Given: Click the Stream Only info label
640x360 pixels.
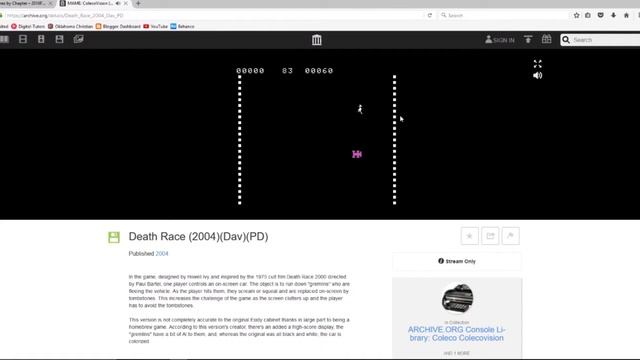Looking at the screenshot, I should coord(457,261).
